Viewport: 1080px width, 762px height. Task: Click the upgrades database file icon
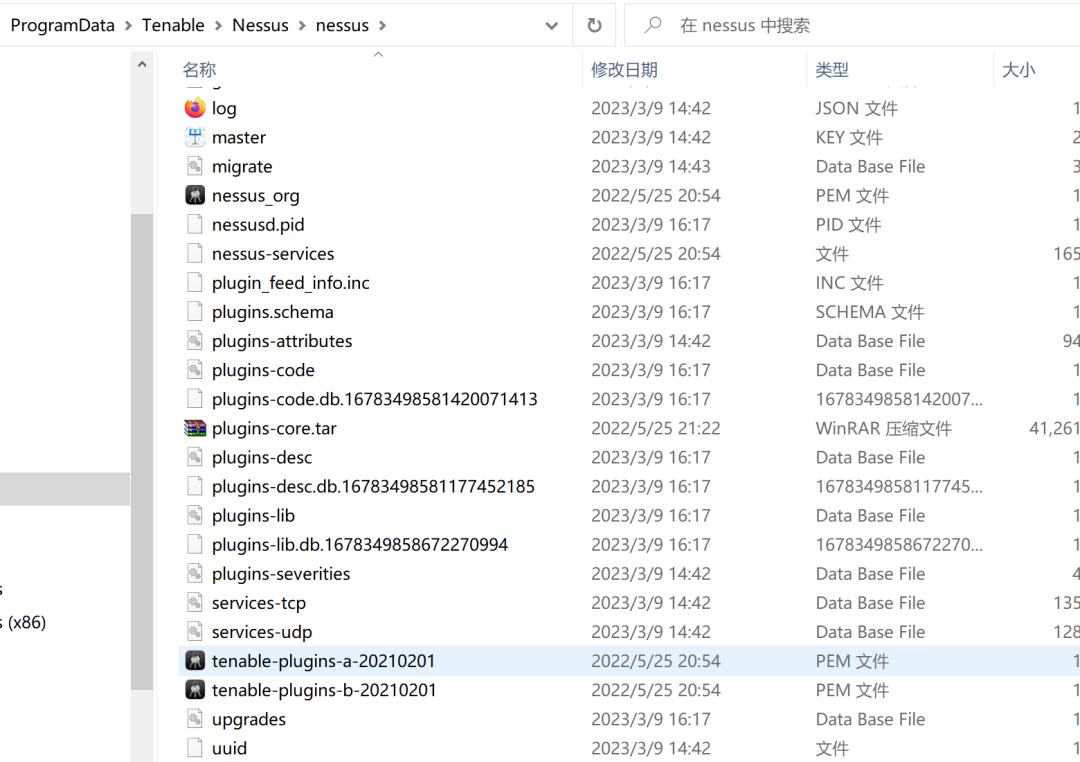pyautogui.click(x=195, y=719)
